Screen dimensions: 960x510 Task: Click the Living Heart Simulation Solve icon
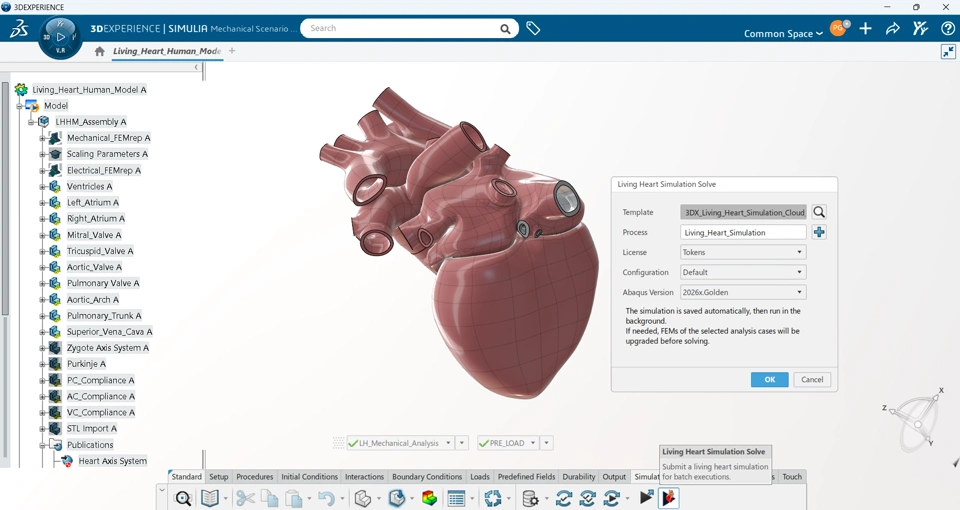pyautogui.click(x=669, y=498)
